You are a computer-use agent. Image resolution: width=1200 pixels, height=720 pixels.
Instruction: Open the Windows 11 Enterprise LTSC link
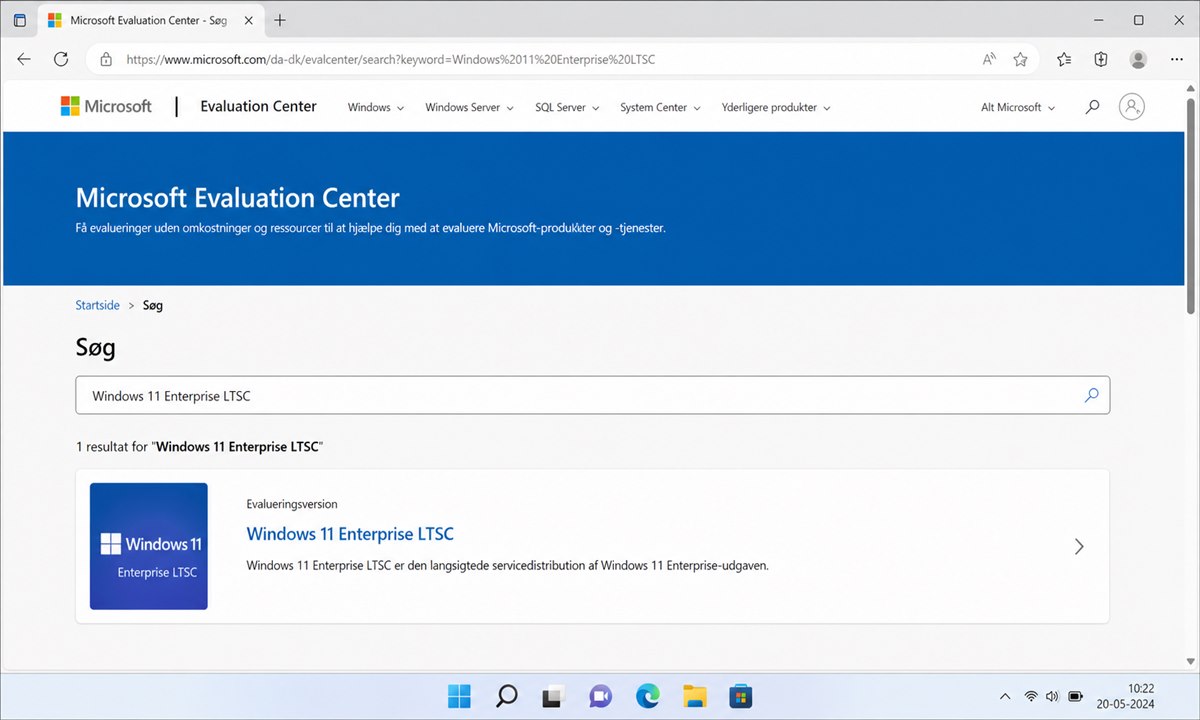pyautogui.click(x=350, y=534)
